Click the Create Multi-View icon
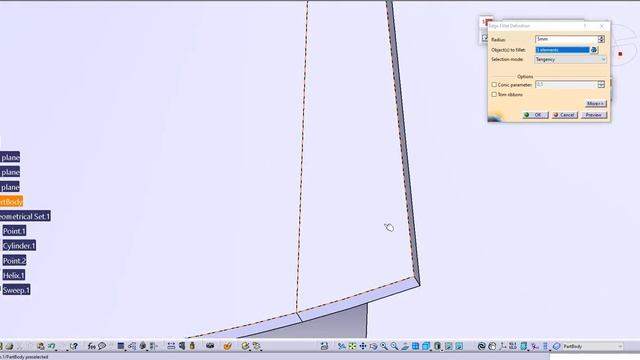640x360 pixels. point(416,346)
